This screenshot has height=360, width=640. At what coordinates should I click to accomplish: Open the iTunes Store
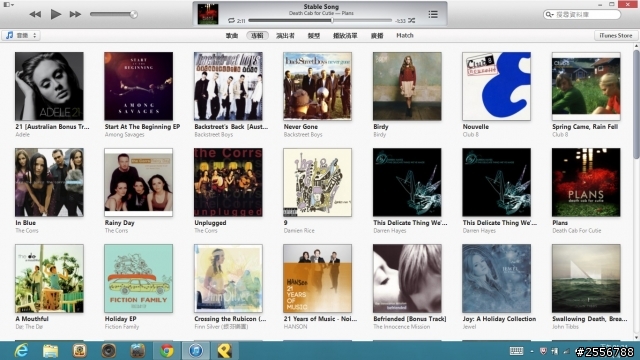(x=616, y=36)
